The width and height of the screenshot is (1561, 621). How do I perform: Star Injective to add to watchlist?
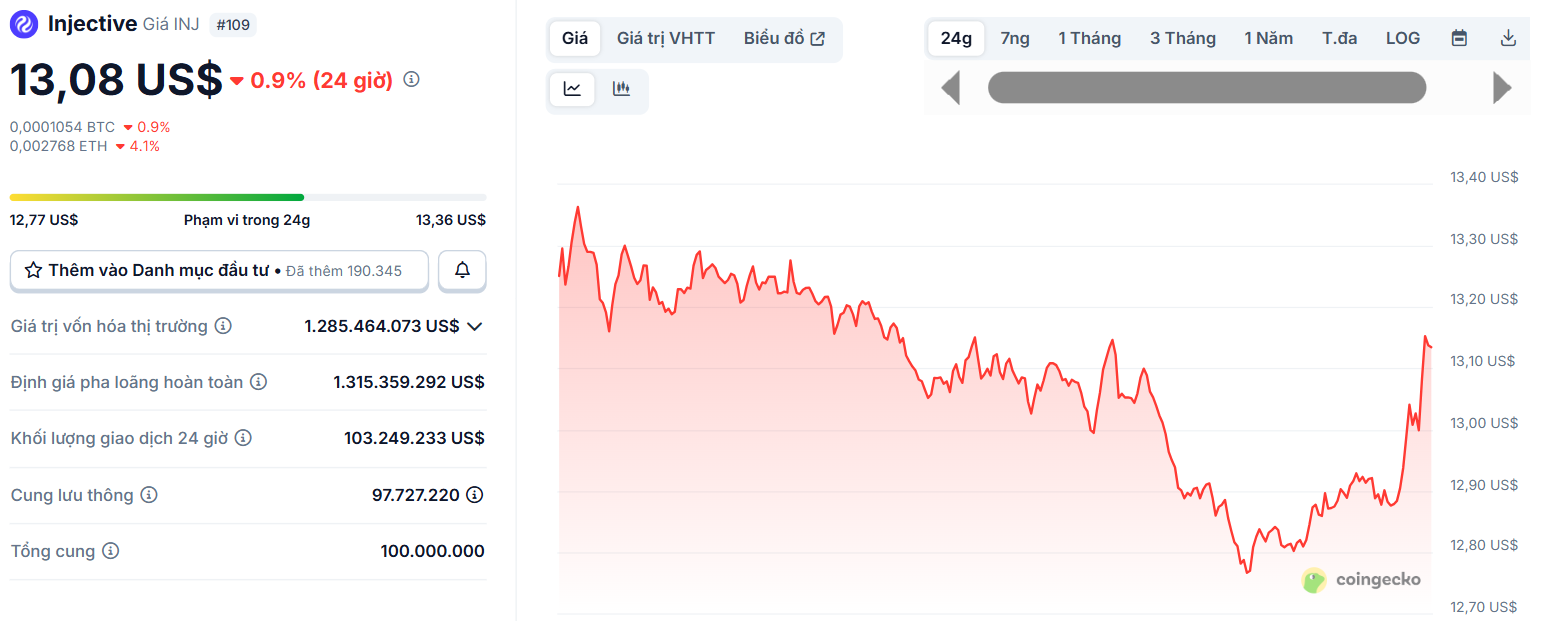point(35,269)
